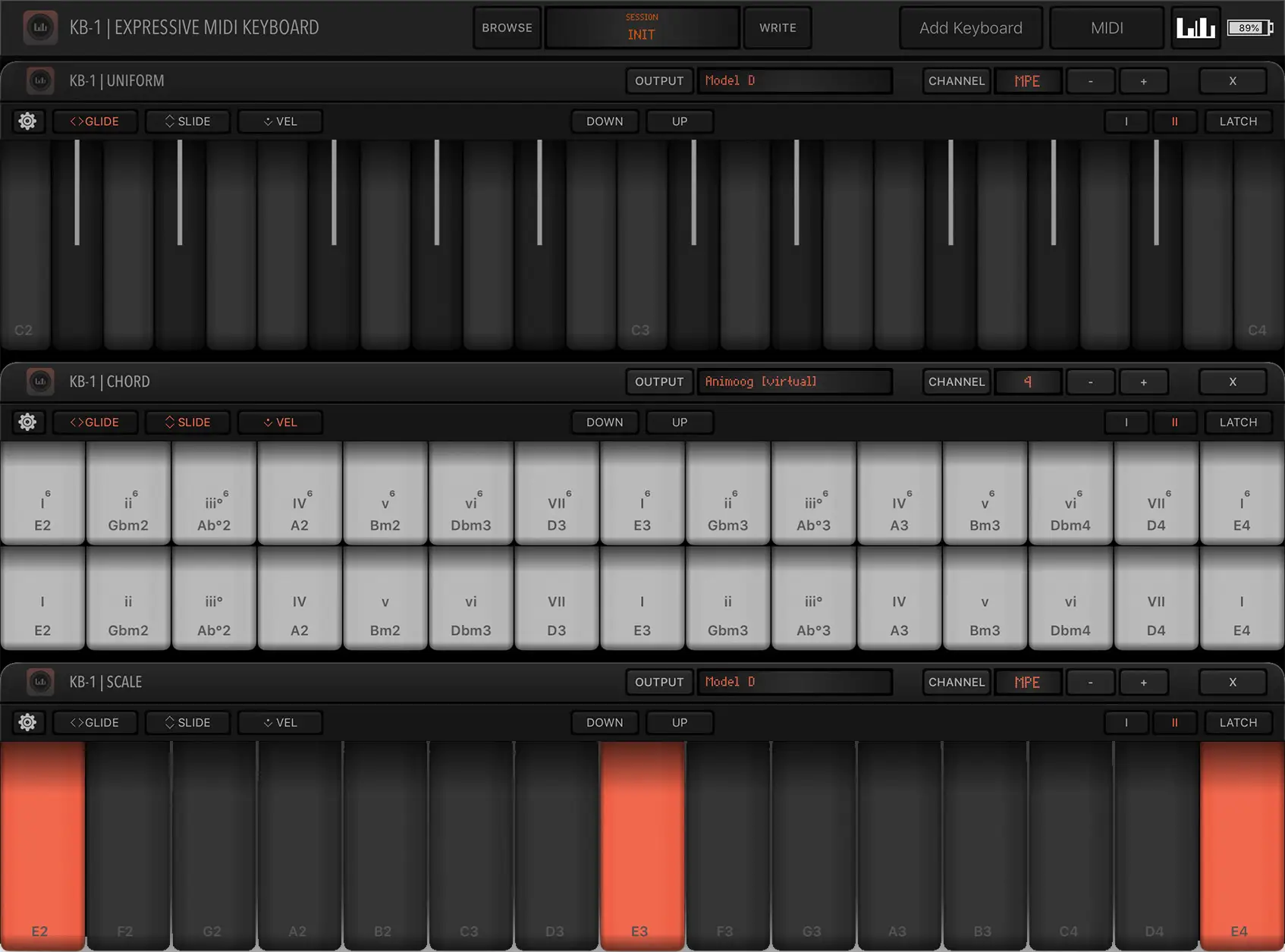Disable SLIDE on the Chord keyboard

[x=187, y=423]
